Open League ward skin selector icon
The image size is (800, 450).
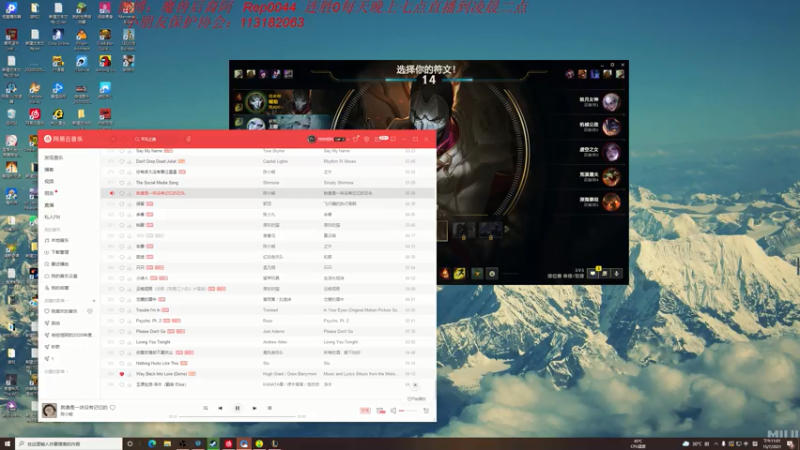tap(477, 274)
